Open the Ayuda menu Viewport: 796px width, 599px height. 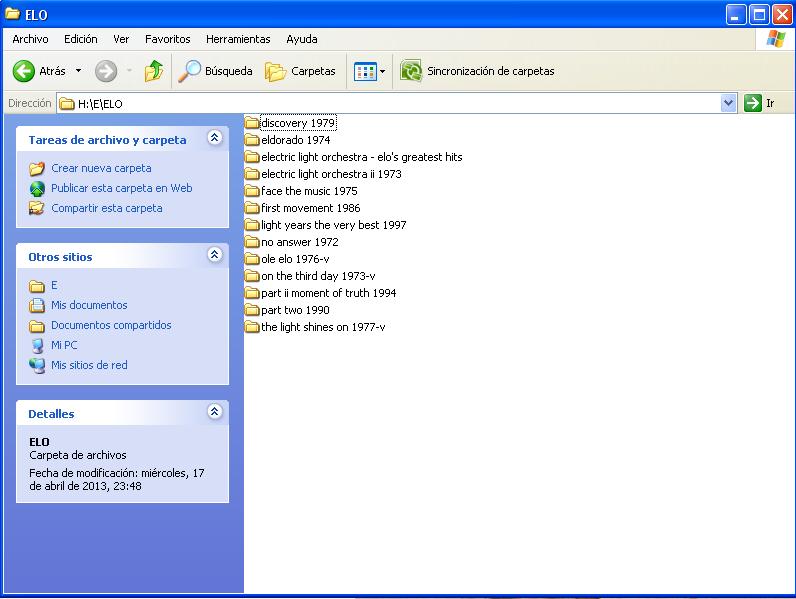(302, 39)
